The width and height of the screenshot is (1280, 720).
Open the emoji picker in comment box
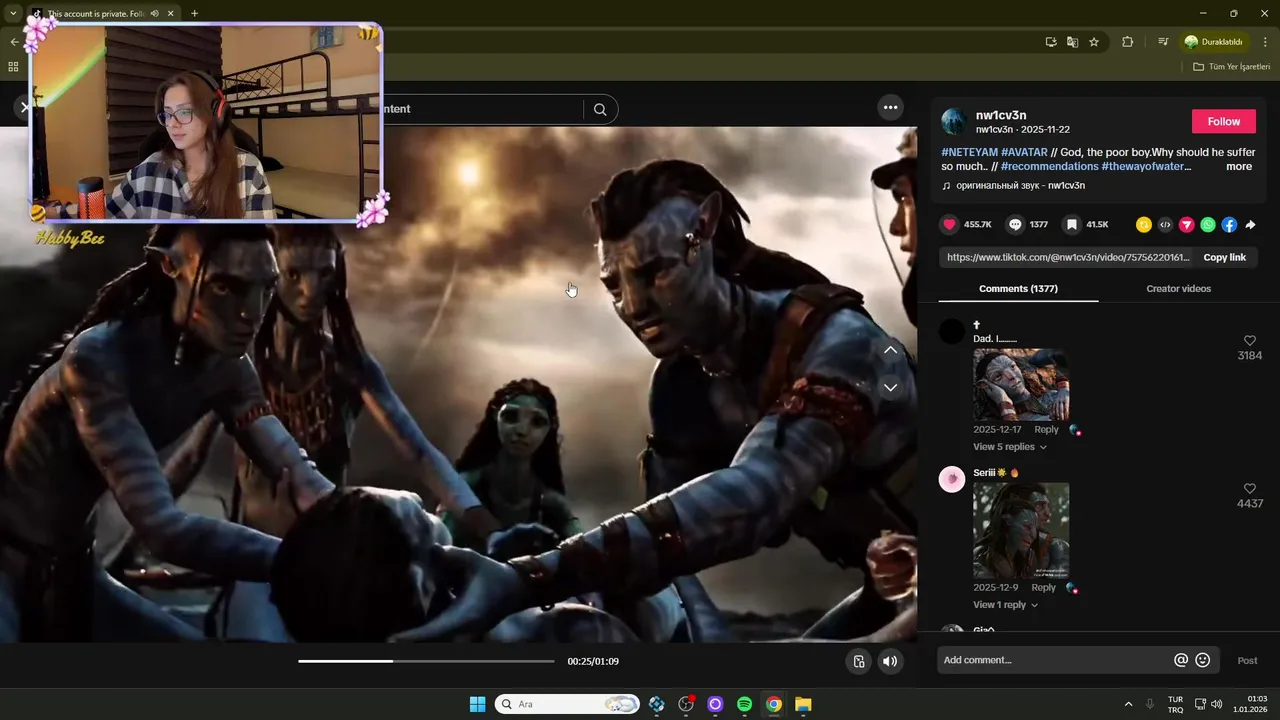click(1203, 660)
